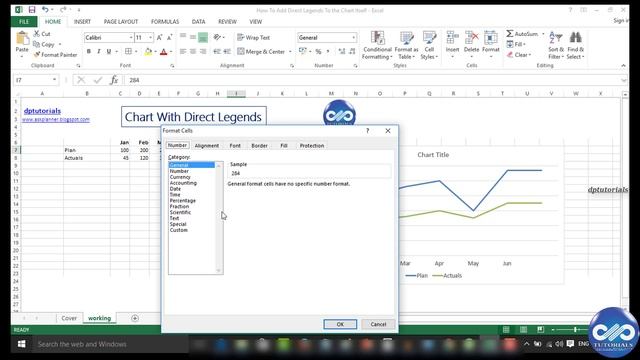The width and height of the screenshot is (640, 360).
Task: Select Custom in Category list
Action: [x=179, y=230]
